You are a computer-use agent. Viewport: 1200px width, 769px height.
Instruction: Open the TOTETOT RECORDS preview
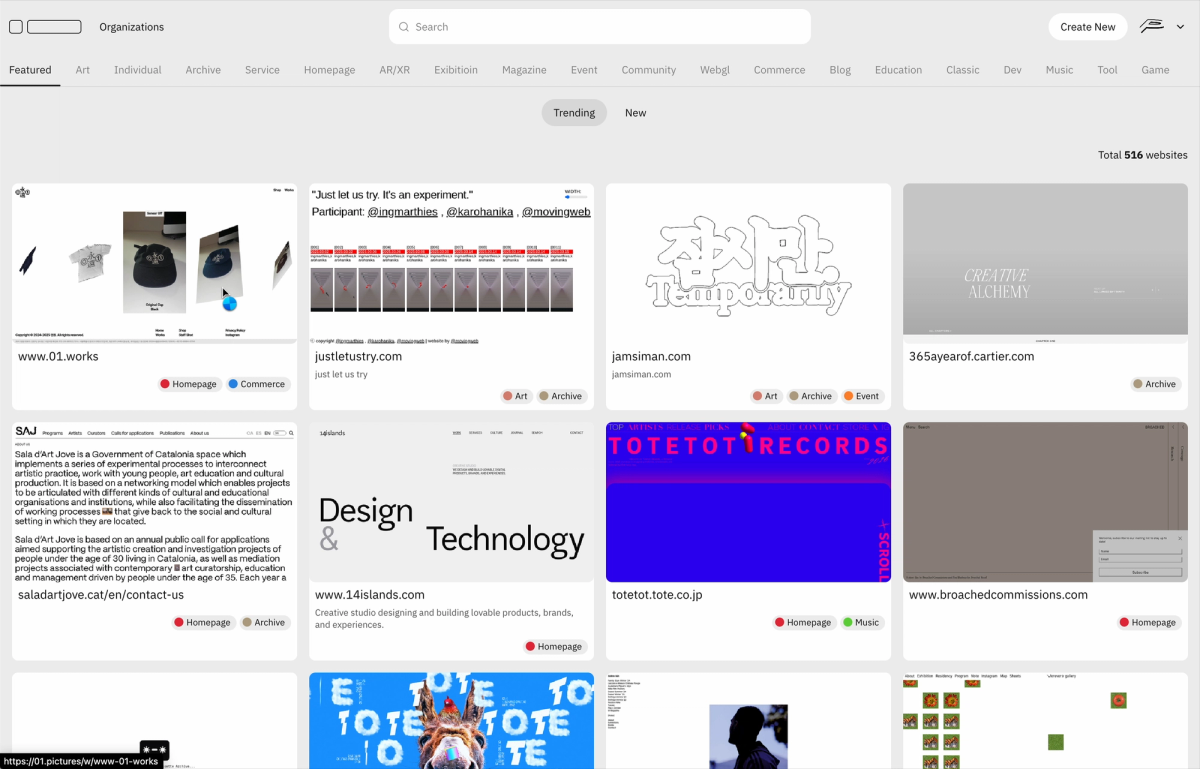click(x=748, y=502)
